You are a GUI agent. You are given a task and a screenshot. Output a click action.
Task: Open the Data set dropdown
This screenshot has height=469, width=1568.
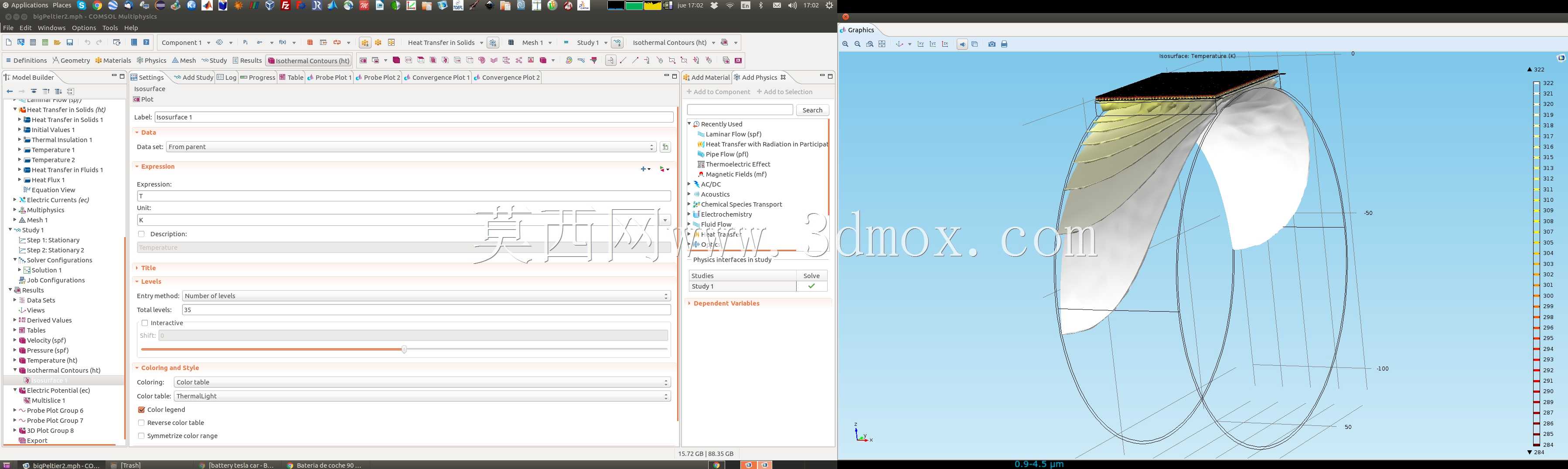[x=412, y=147]
